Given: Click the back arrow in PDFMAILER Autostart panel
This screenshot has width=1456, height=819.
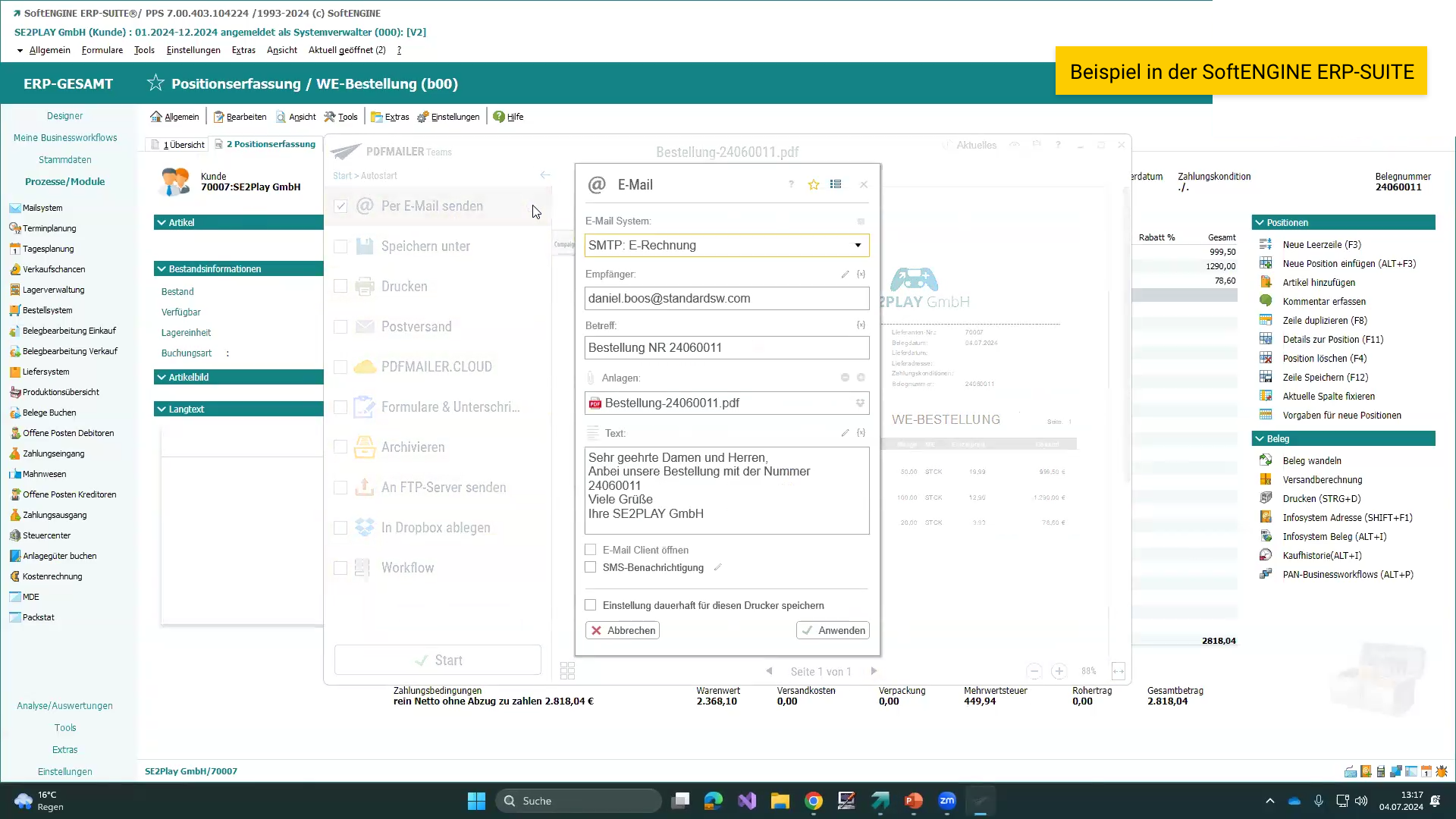Looking at the screenshot, I should point(544,175).
